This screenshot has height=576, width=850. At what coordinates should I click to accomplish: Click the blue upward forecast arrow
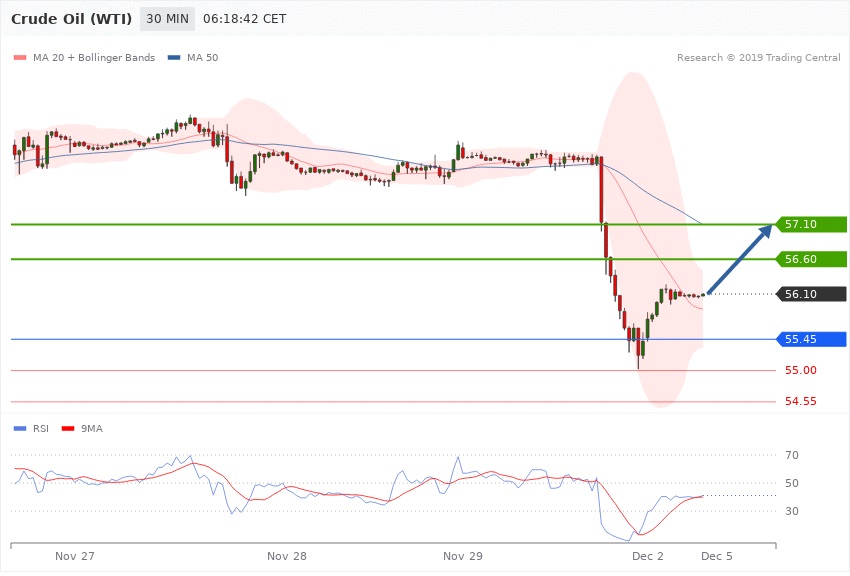pos(740,259)
